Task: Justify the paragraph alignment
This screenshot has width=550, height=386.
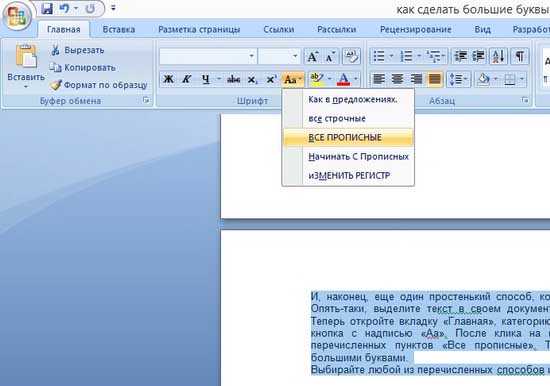Action: [x=434, y=79]
